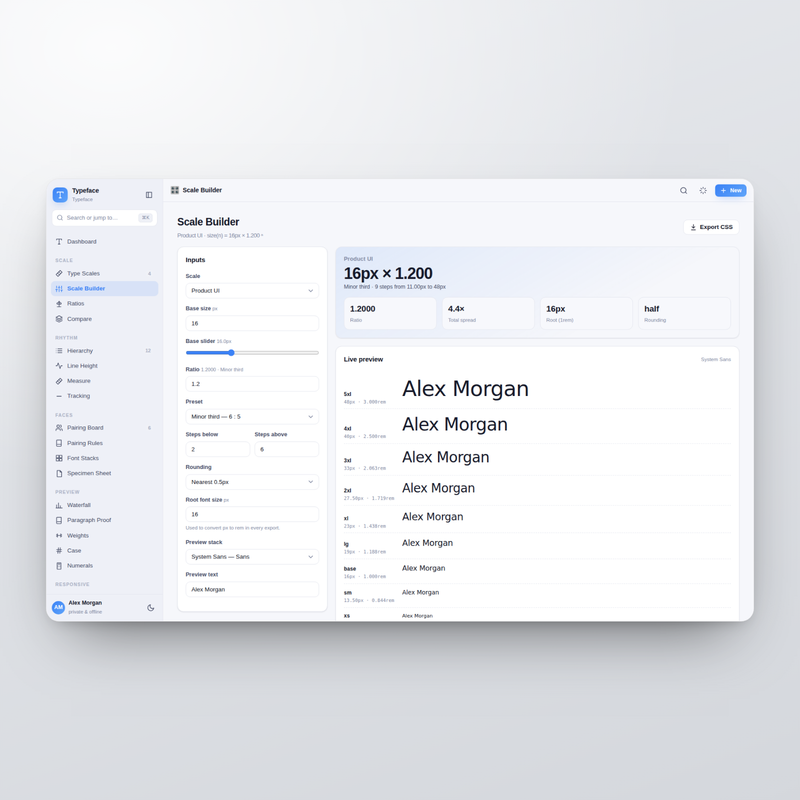Viewport: 800px width, 800px height.
Task: Click the Pairing Board people icon
Action: coord(59,428)
